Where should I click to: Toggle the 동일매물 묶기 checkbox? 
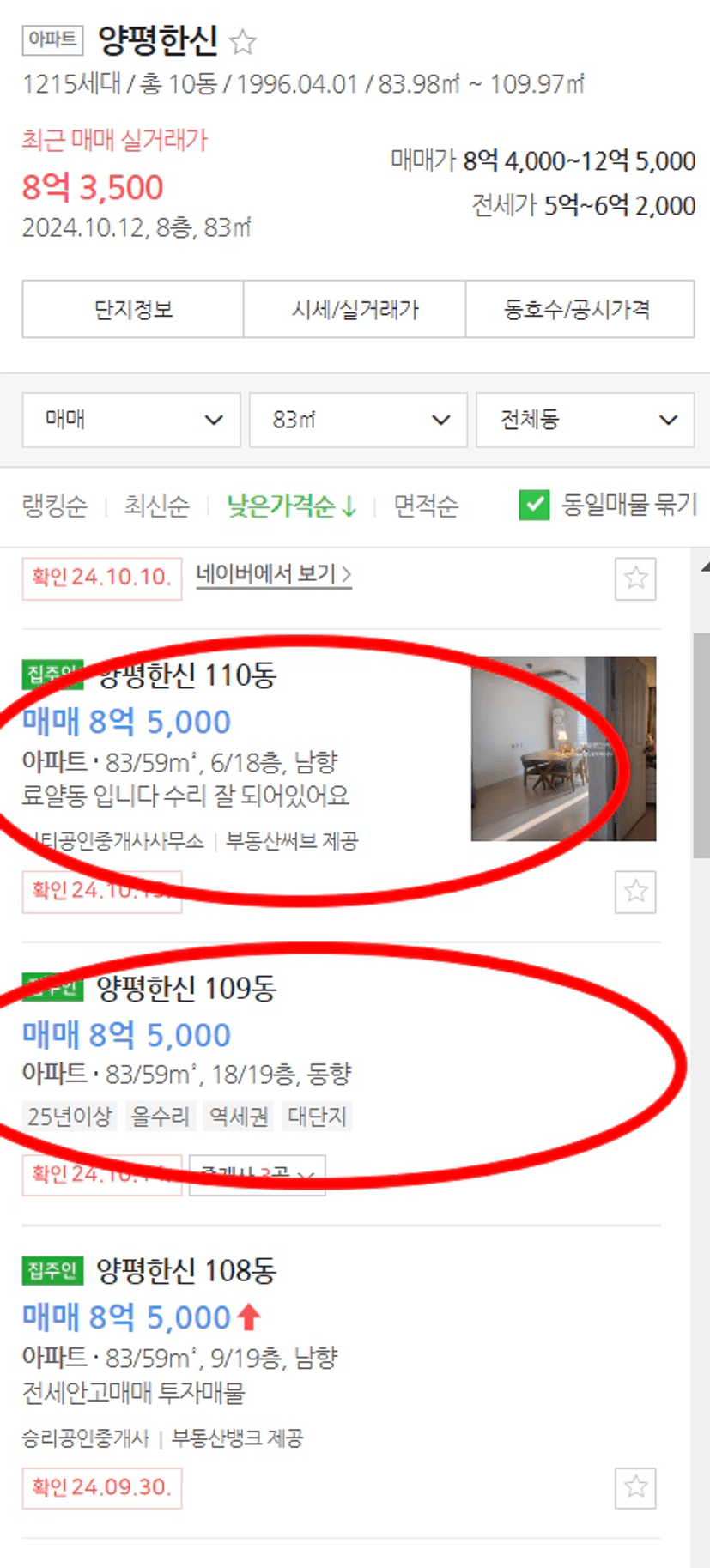534,505
